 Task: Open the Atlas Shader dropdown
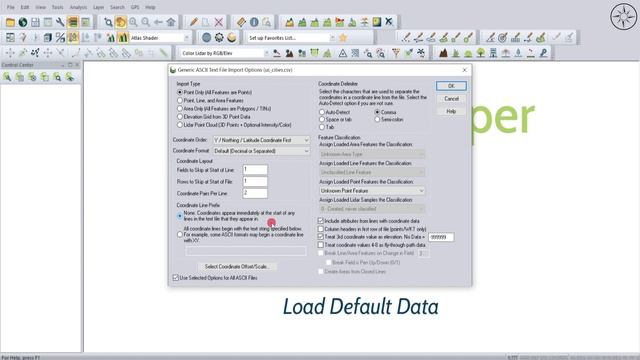tap(160, 38)
